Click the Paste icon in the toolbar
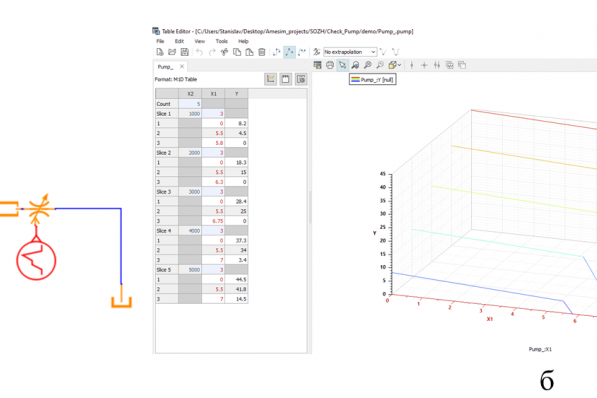 click(x=249, y=52)
